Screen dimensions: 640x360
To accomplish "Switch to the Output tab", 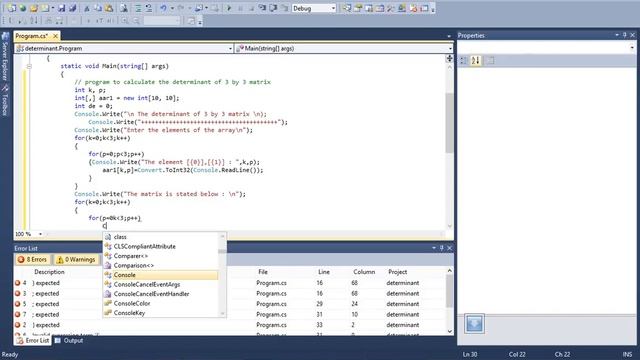I will [x=69, y=340].
